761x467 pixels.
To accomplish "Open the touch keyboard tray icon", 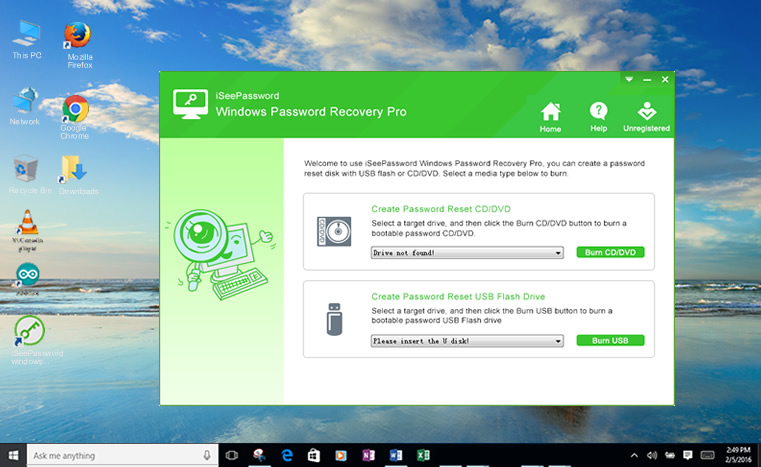I will (708, 455).
